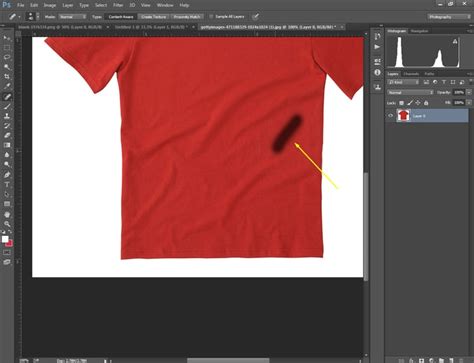Select the Blur tool
Image resolution: width=474 pixels, height=363 pixels.
[x=7, y=155]
